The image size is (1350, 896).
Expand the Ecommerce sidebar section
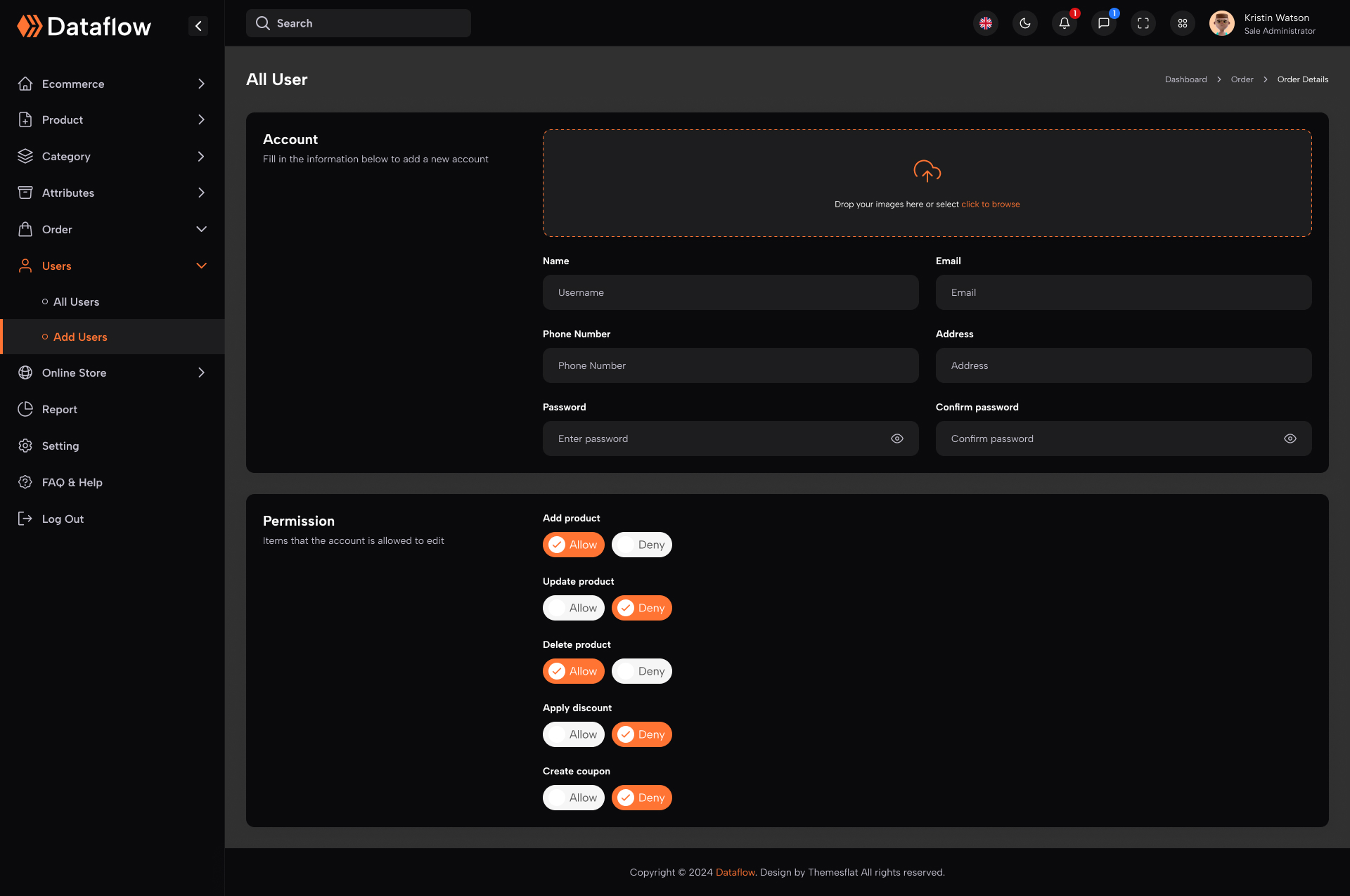pos(202,84)
